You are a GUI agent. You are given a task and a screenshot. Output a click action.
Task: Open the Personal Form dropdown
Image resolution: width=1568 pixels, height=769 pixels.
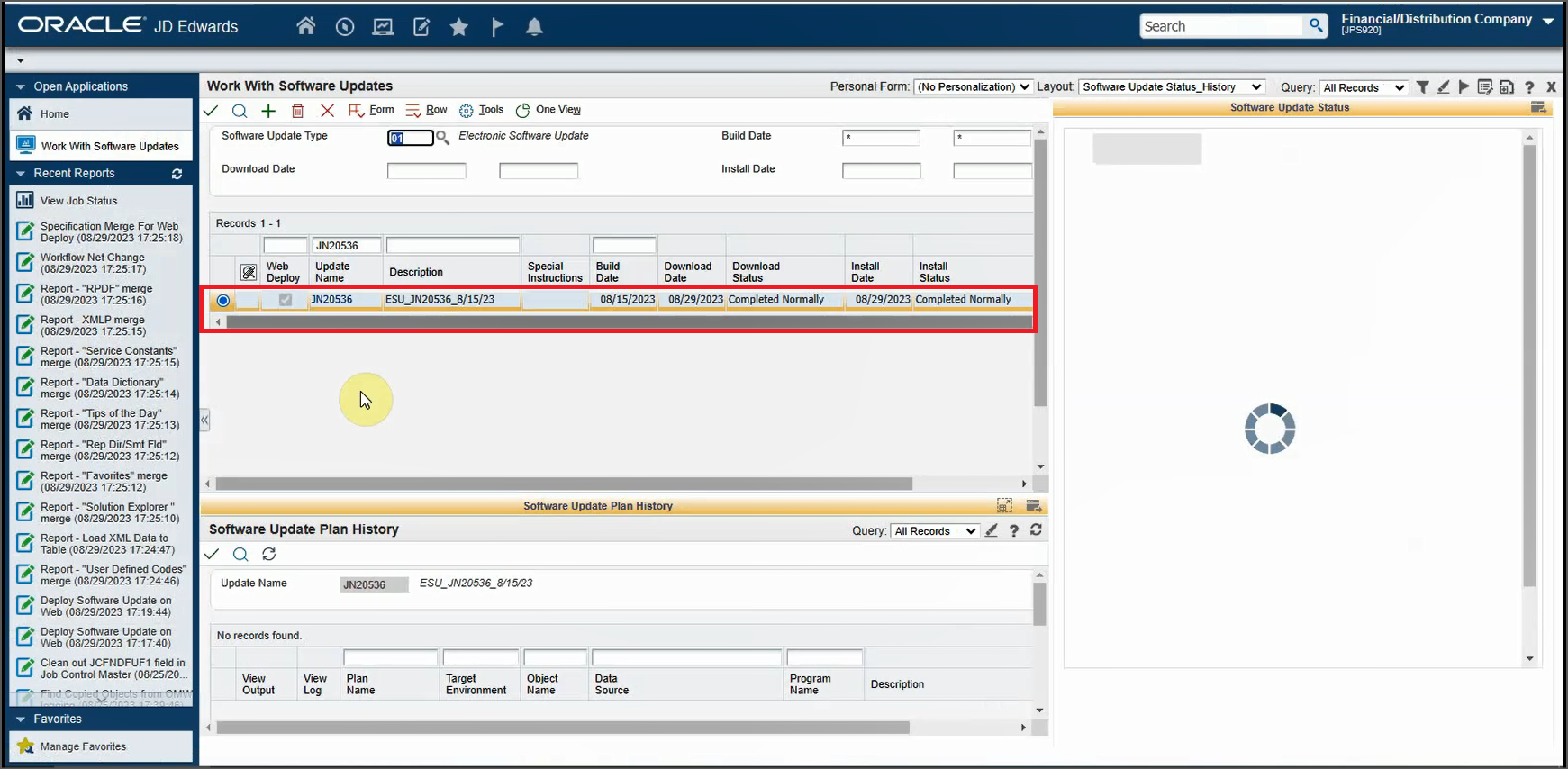coord(973,87)
